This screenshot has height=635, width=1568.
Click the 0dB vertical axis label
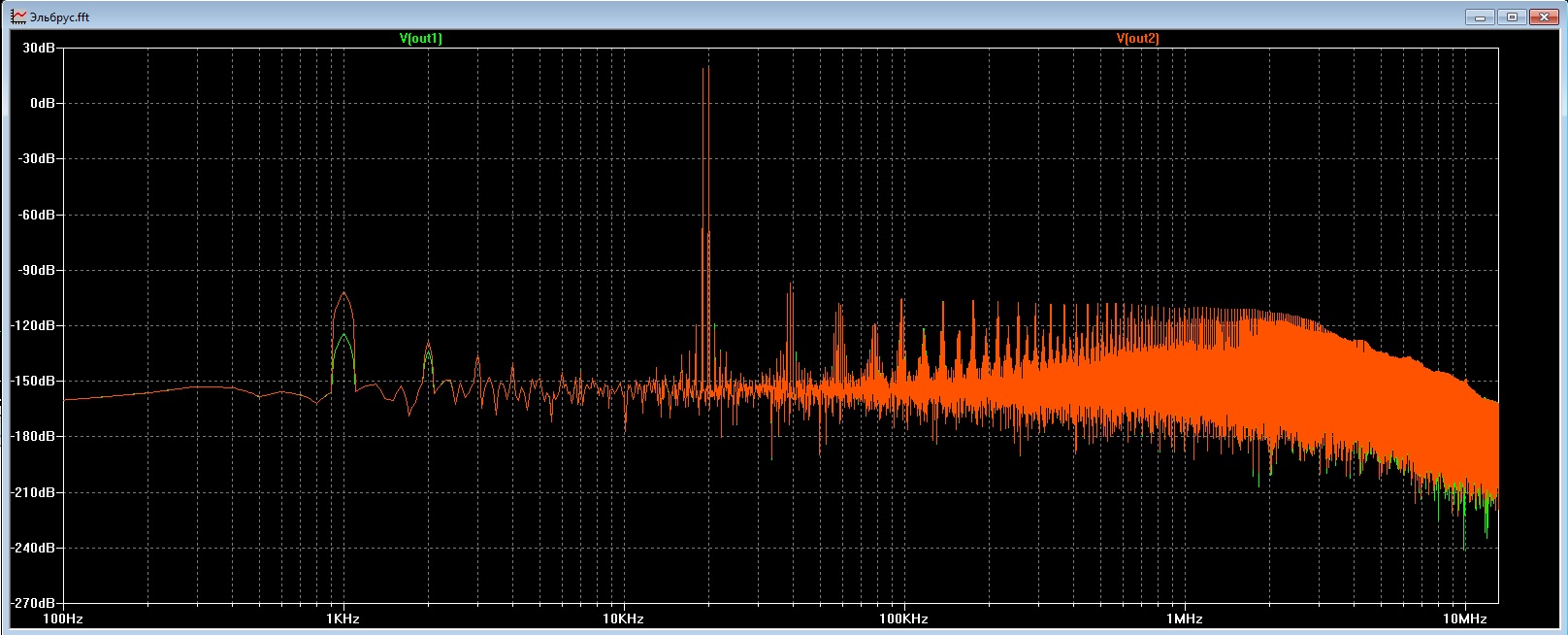coord(42,102)
